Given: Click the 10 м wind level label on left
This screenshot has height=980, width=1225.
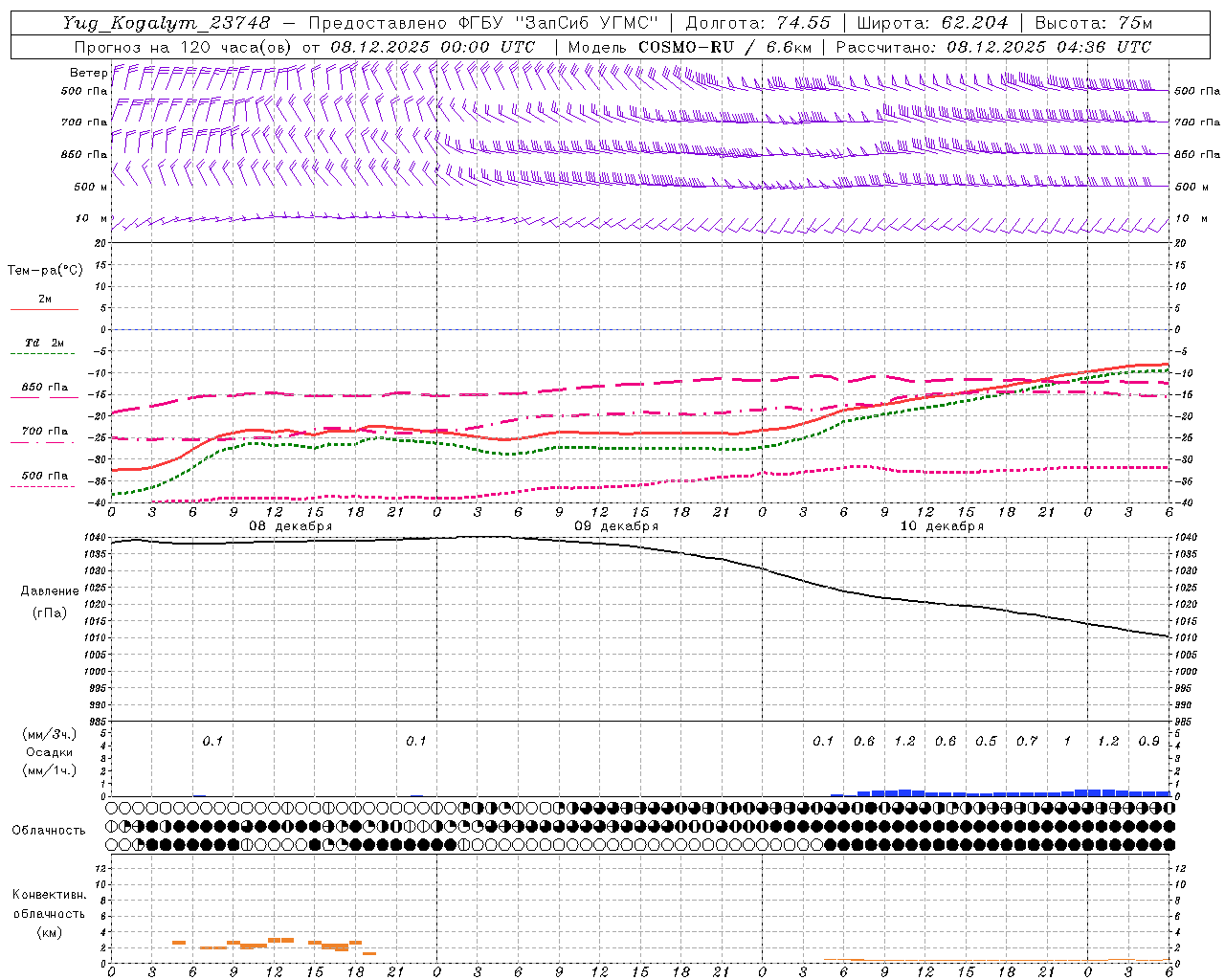Looking at the screenshot, I should pos(92,218).
